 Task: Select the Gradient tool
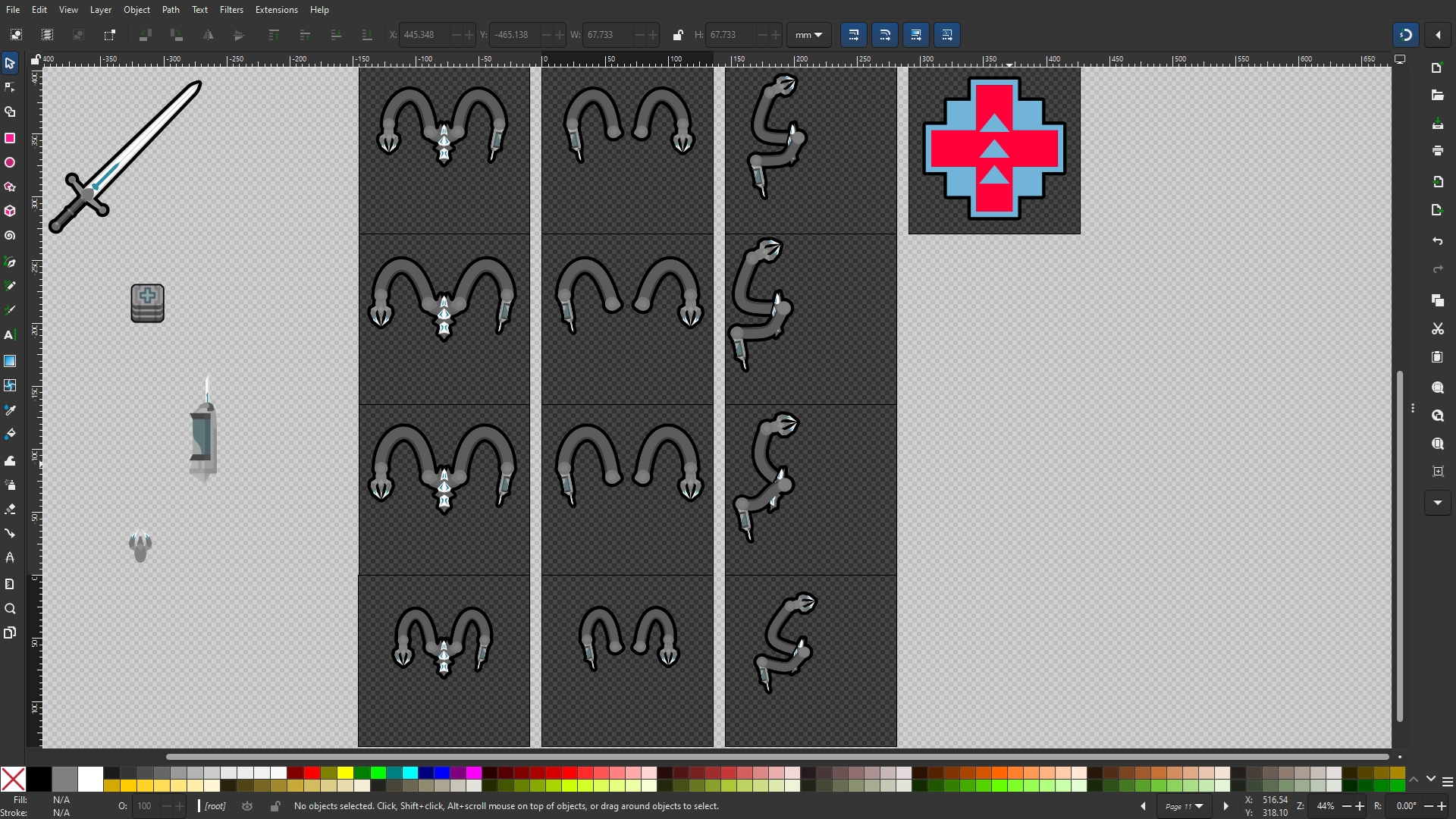pyautogui.click(x=10, y=361)
